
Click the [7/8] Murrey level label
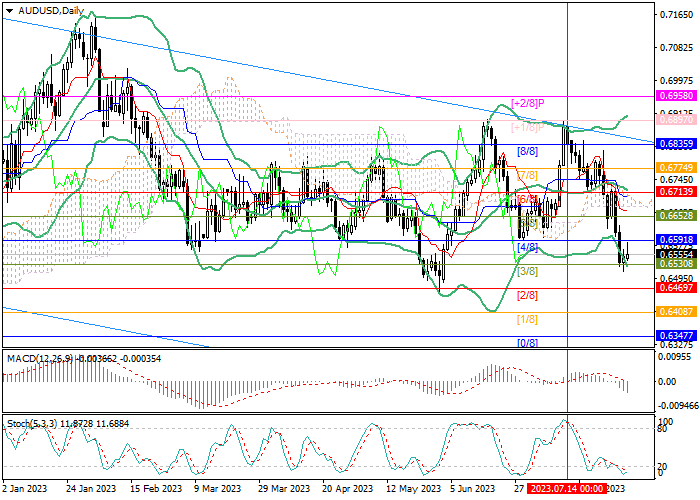[527, 175]
